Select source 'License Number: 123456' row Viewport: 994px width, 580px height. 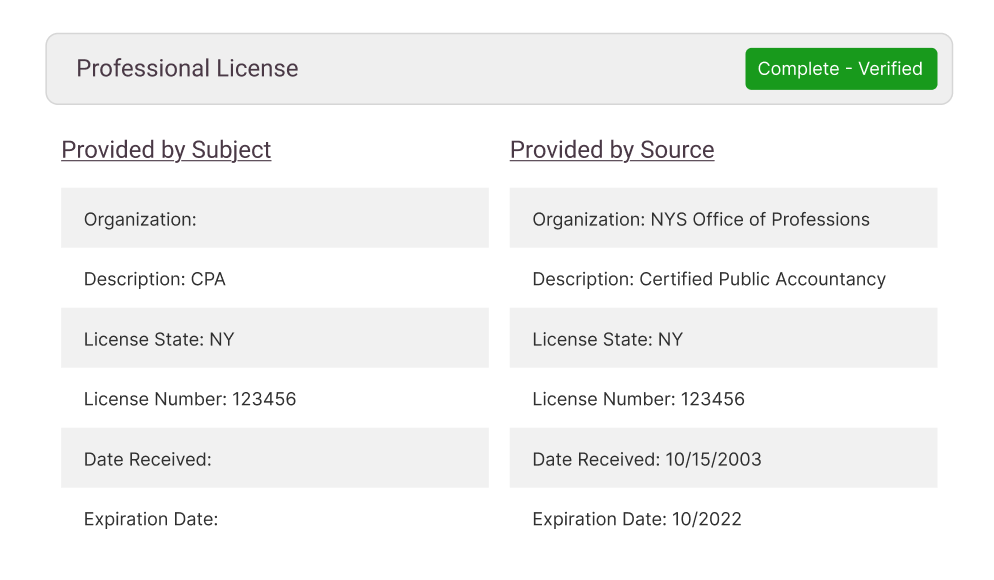click(x=723, y=398)
